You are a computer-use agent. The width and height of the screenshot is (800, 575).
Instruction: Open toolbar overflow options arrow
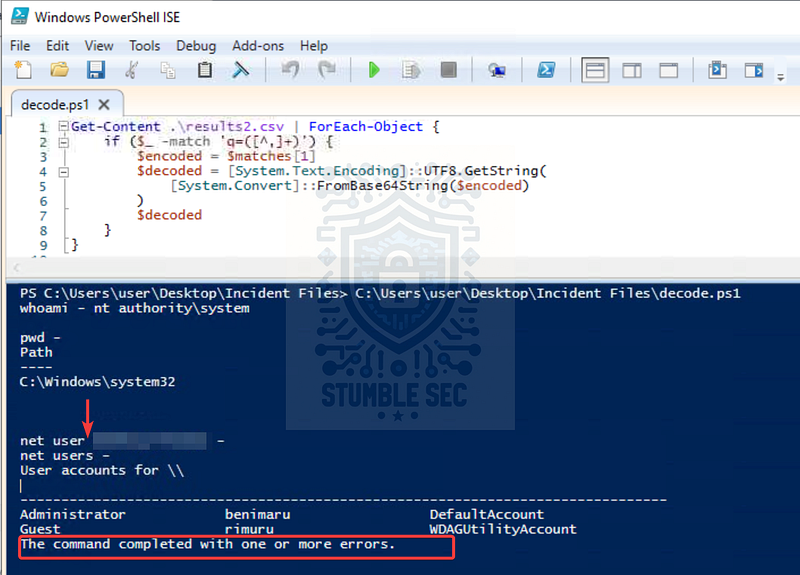click(x=781, y=78)
